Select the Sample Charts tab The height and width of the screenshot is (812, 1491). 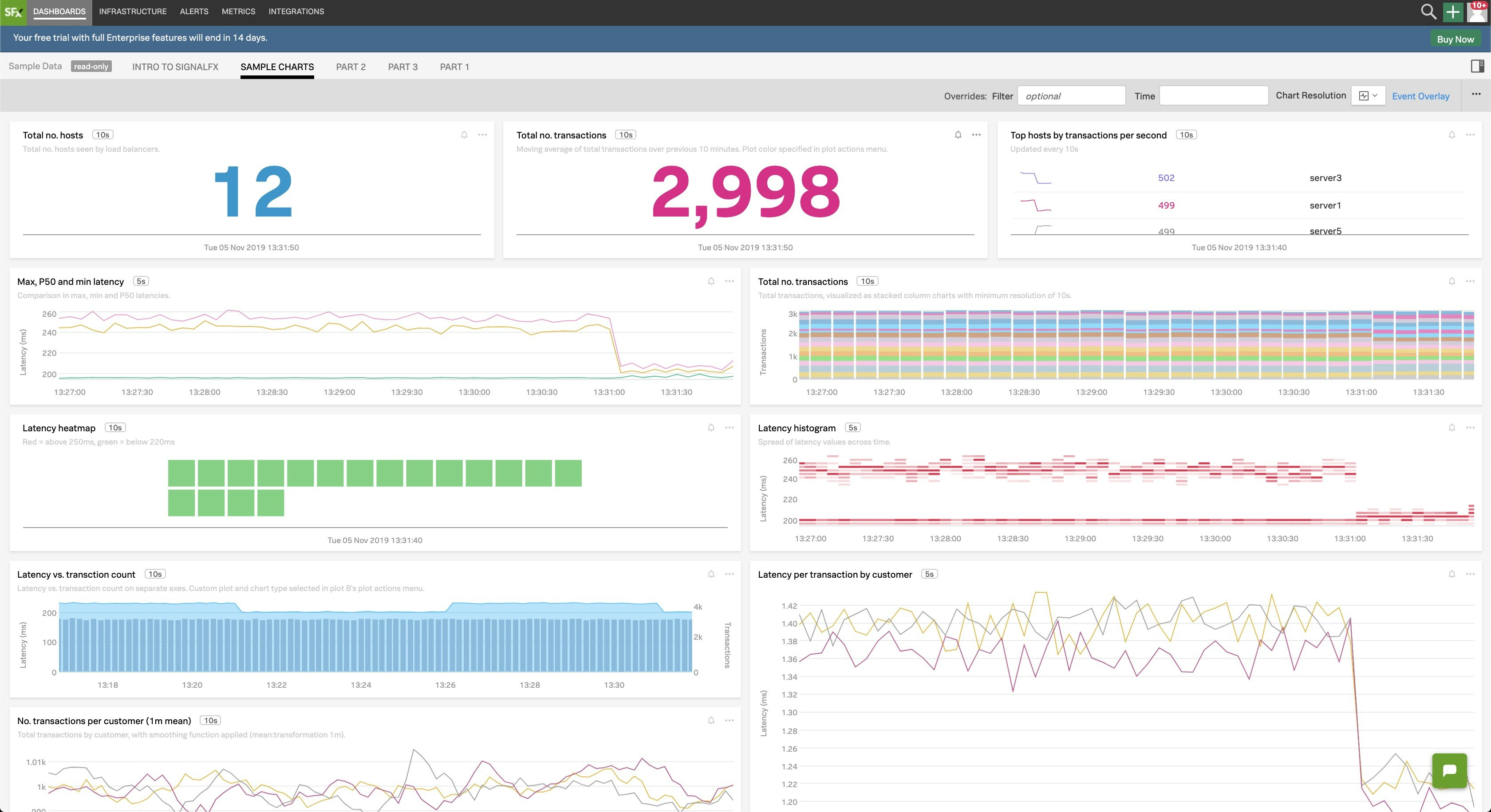277,67
